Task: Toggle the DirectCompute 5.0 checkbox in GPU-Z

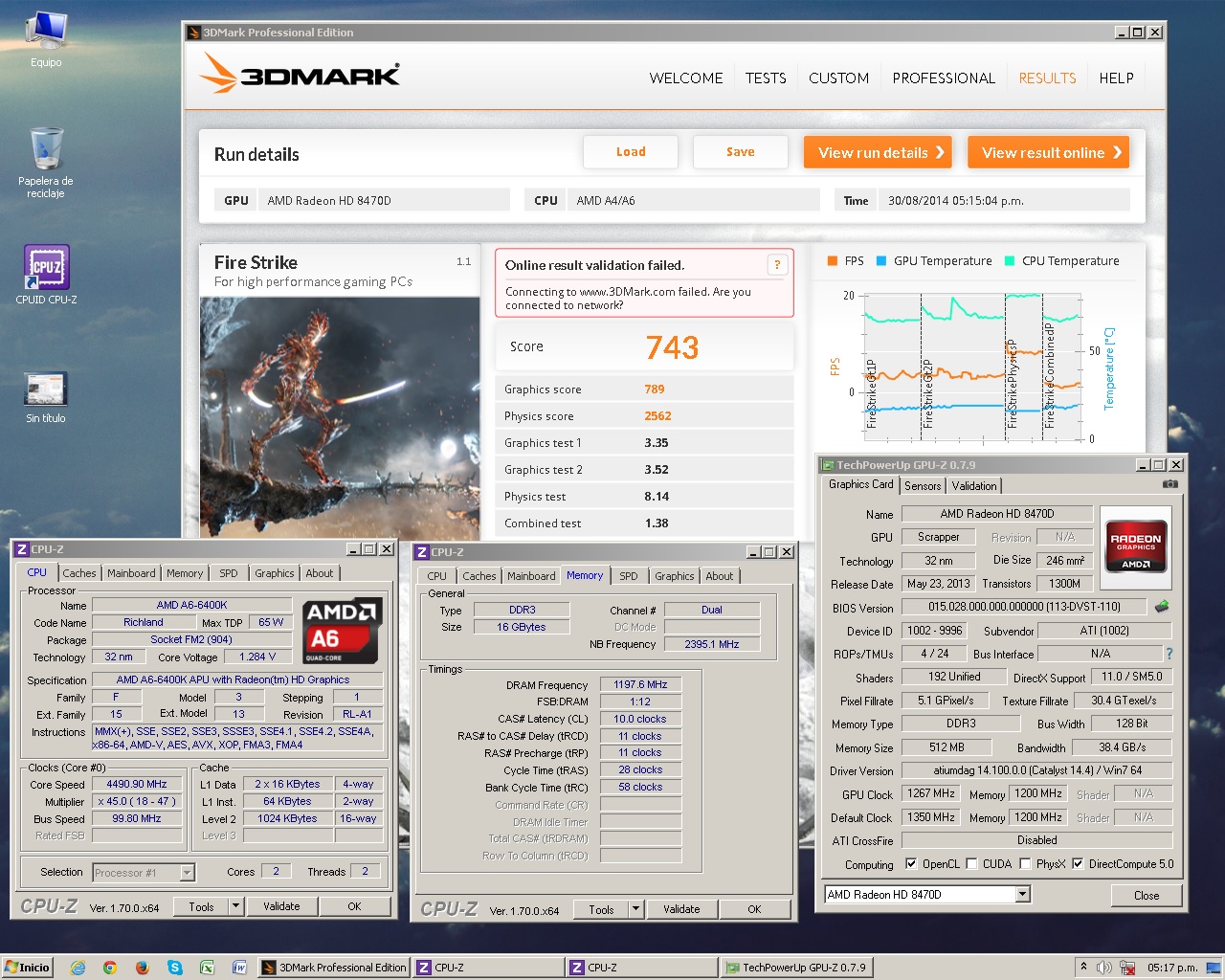Action: coord(1078,863)
